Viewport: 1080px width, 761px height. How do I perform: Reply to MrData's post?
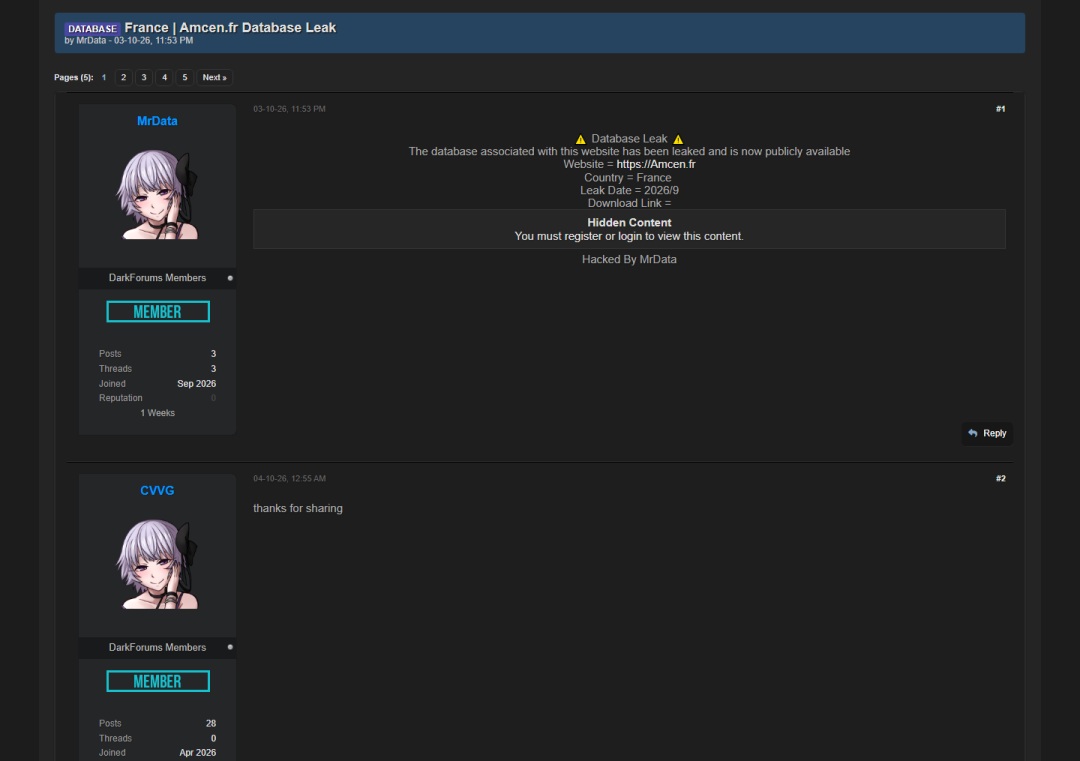[x=987, y=433]
